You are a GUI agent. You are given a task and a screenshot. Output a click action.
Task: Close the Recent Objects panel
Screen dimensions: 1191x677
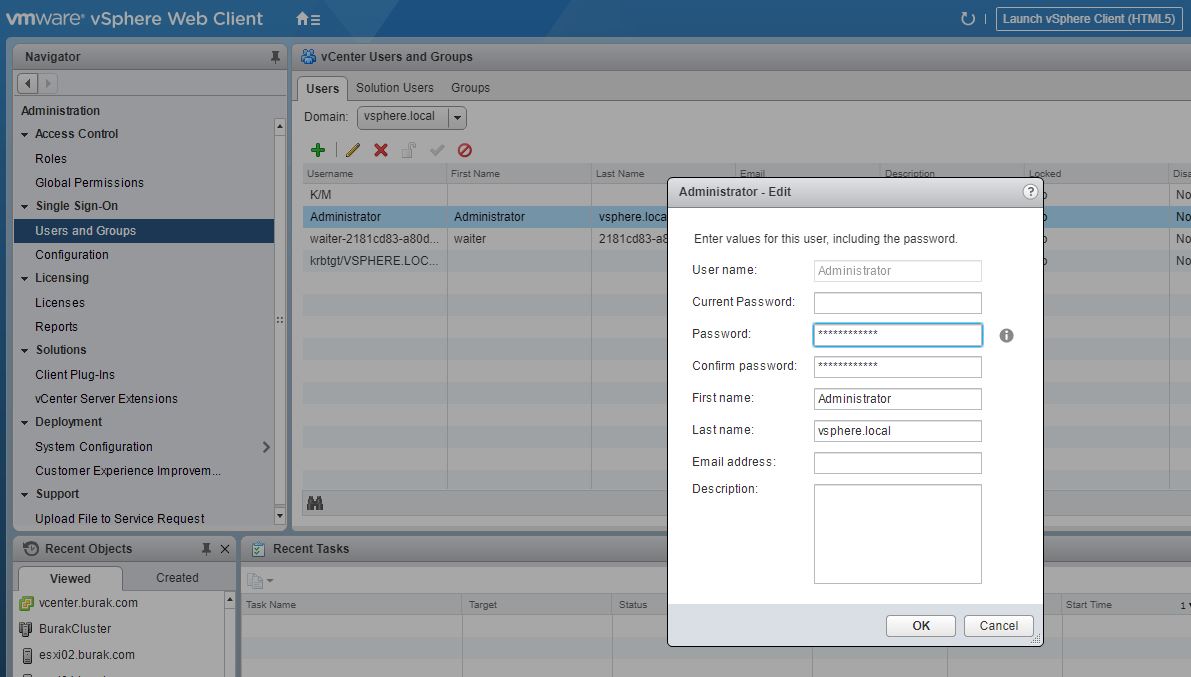(225, 549)
